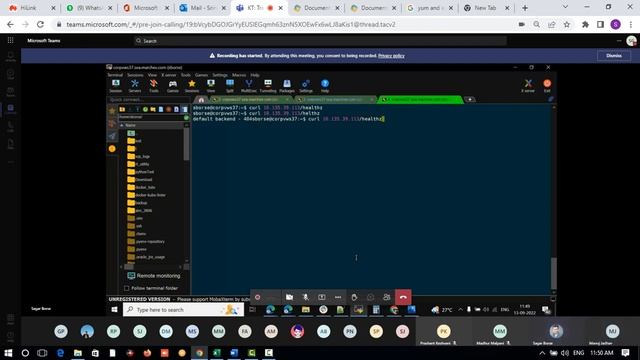The width and height of the screenshot is (640, 360).
Task: Raise hand in the Teams call
Action: point(354,297)
